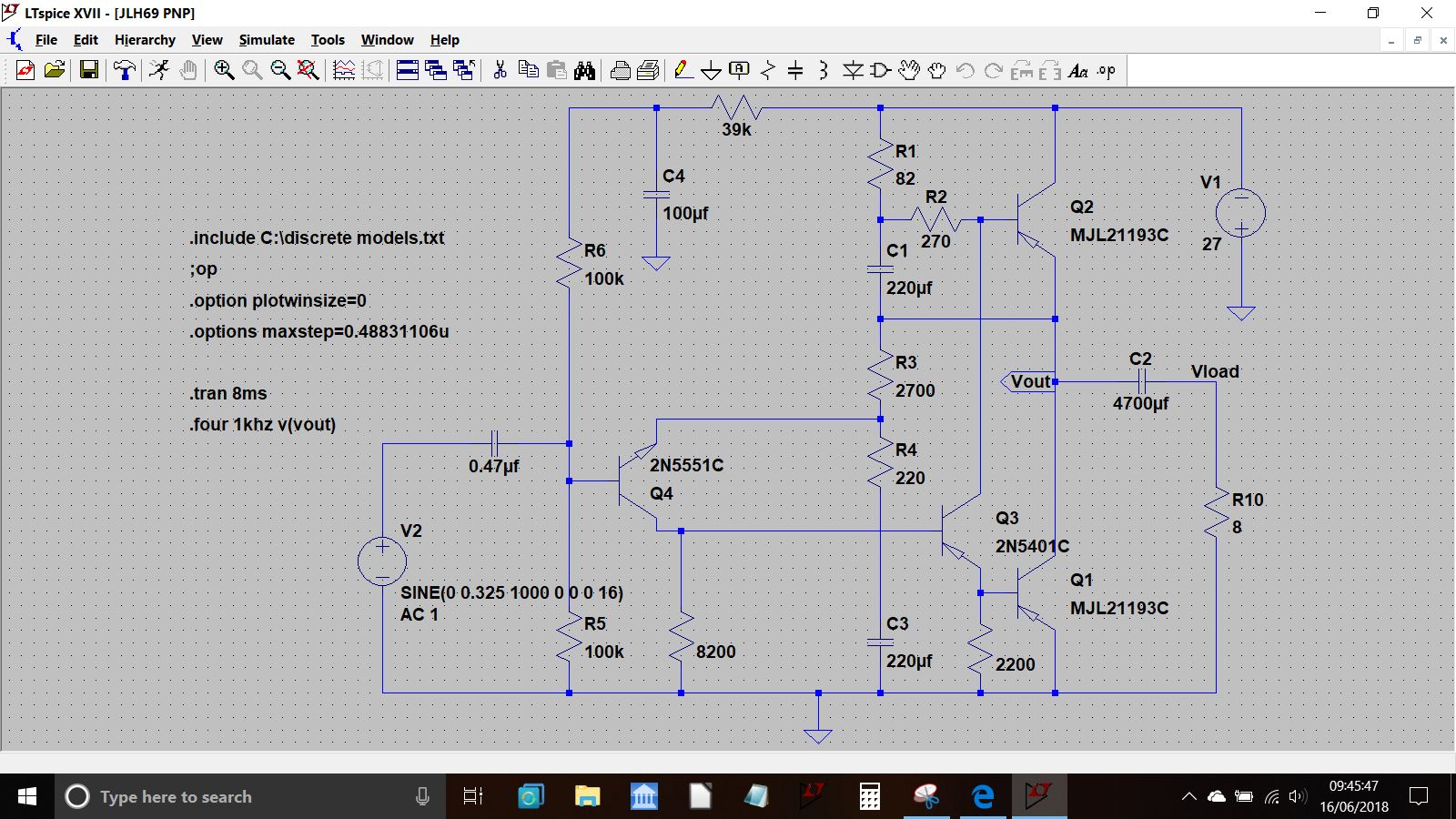Pick the Ground symbol tool
1456x819 pixels.
pos(712,70)
